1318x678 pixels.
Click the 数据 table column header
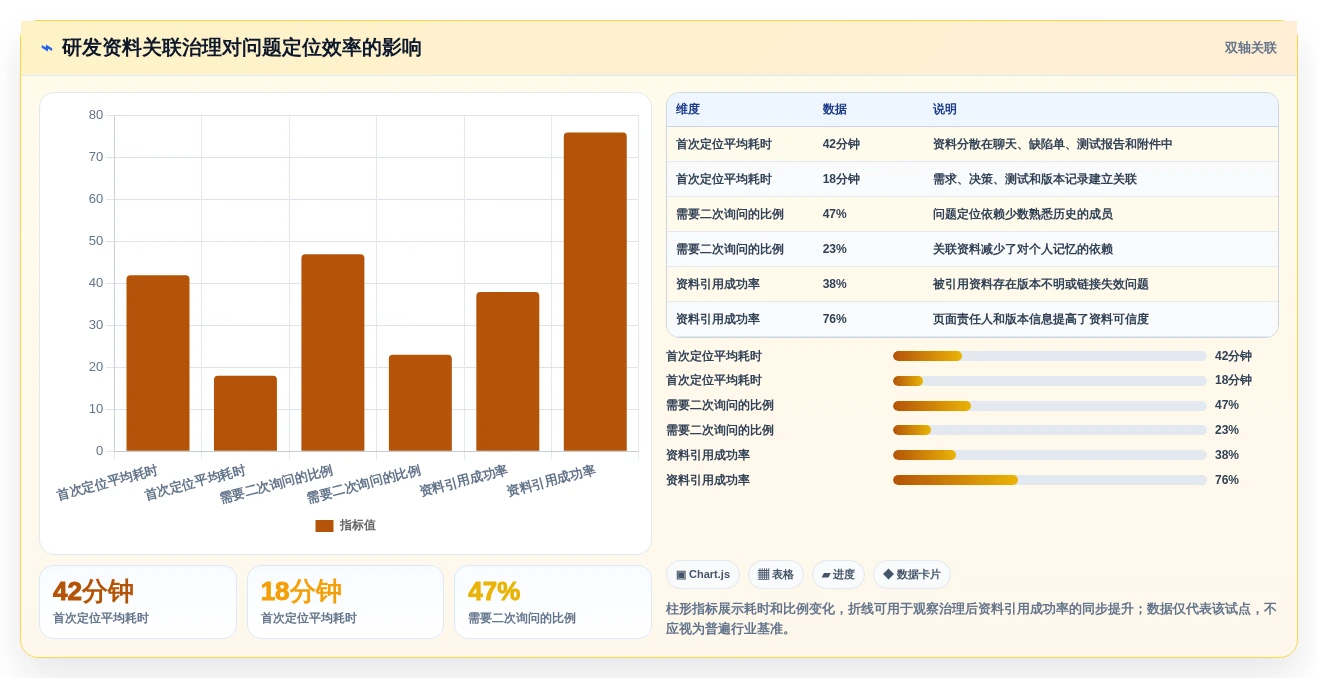[835, 110]
